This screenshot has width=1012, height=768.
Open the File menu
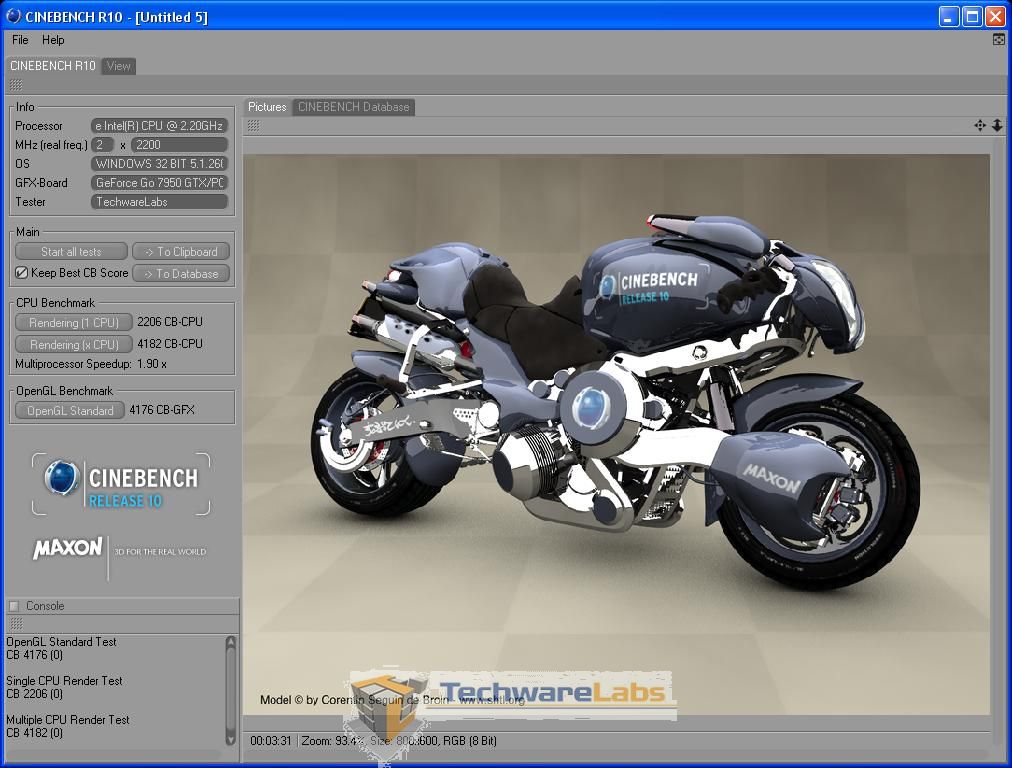20,40
